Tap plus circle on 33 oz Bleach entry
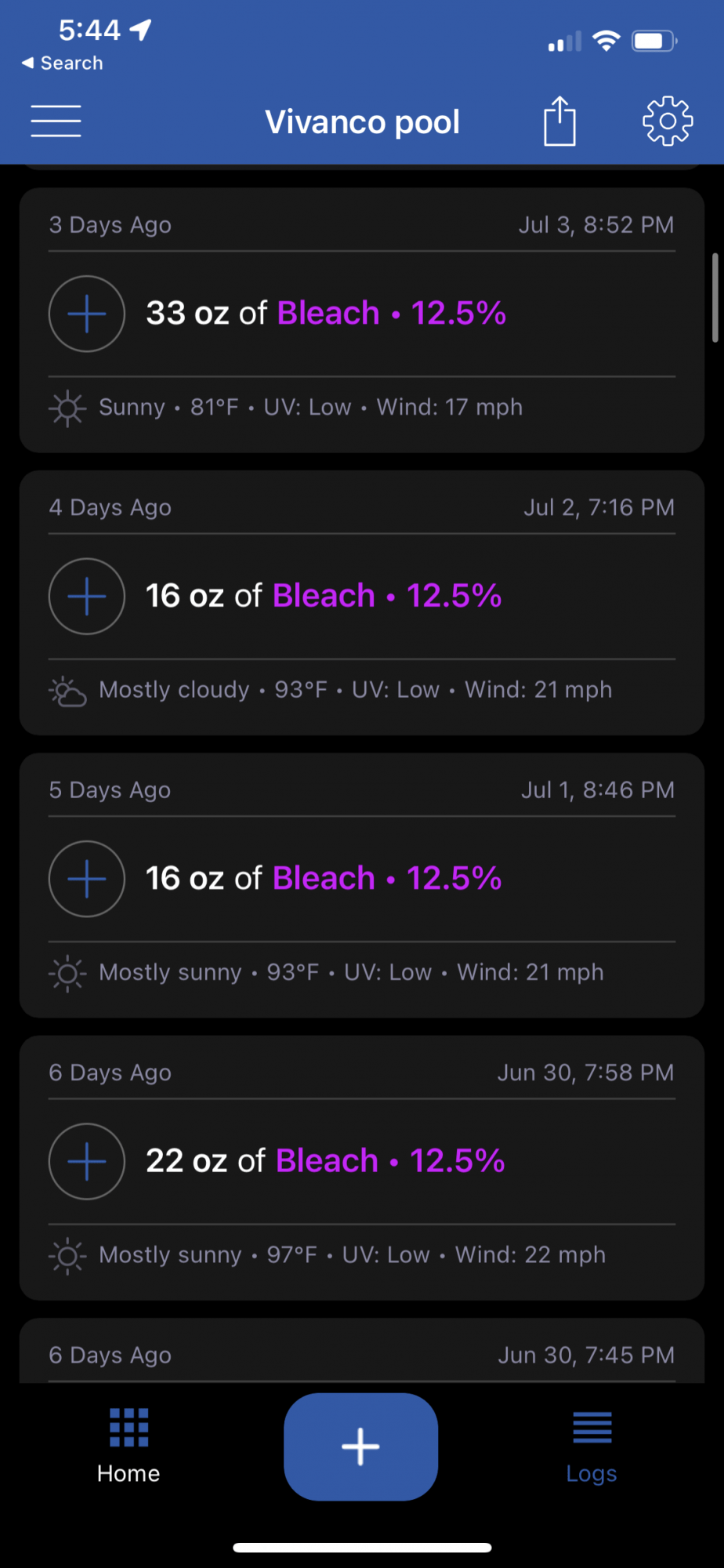The width and height of the screenshot is (724, 1568). 87,314
